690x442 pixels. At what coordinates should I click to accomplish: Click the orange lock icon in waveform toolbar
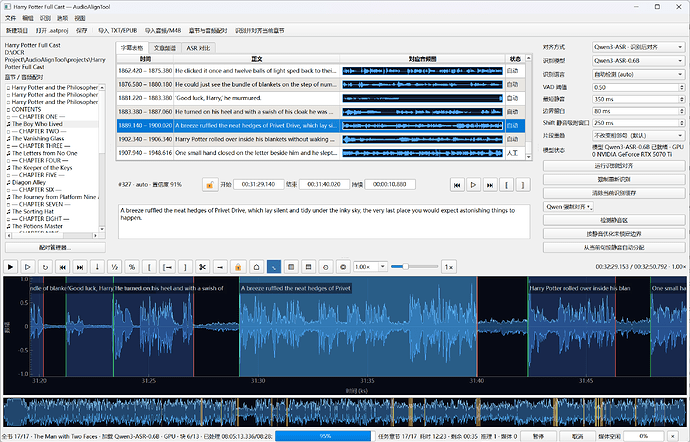[238, 267]
